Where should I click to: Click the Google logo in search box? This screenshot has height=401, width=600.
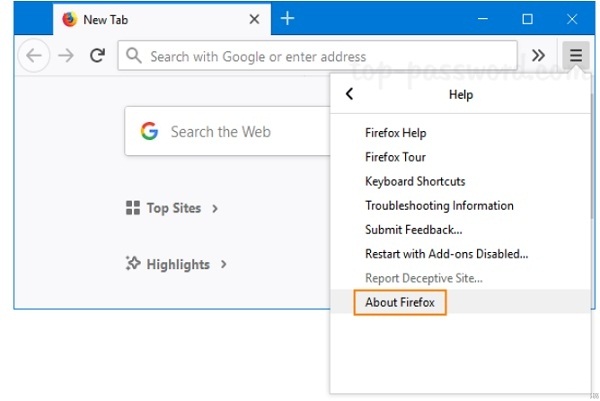150,131
